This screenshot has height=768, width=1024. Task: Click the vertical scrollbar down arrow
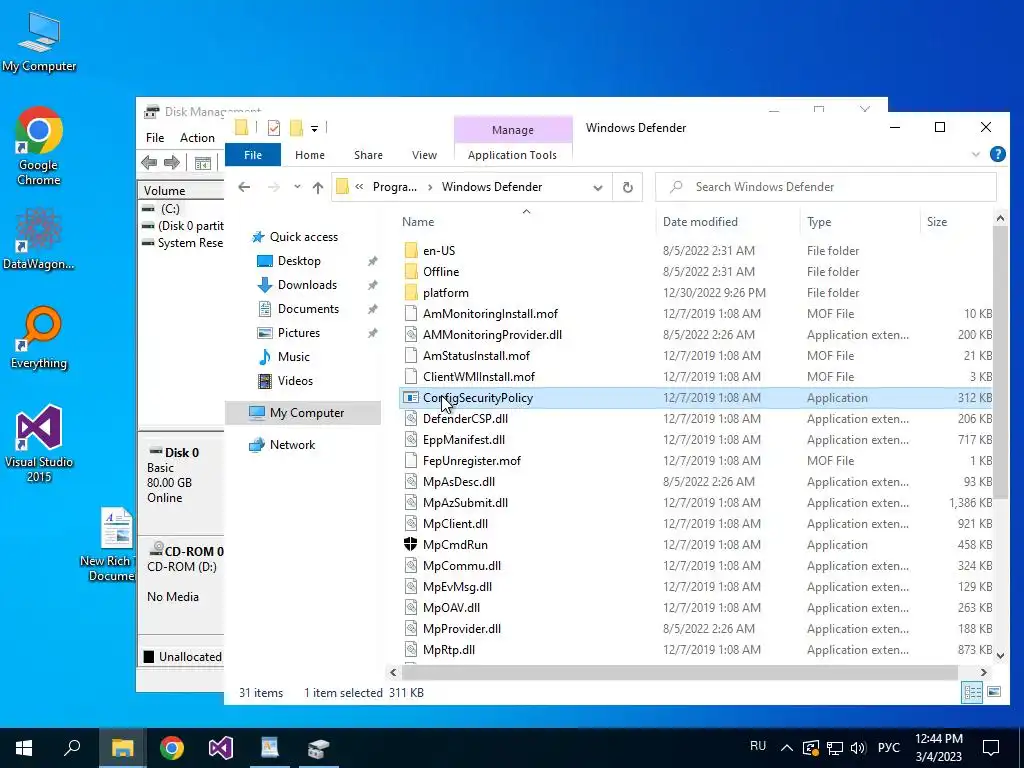pos(1000,654)
